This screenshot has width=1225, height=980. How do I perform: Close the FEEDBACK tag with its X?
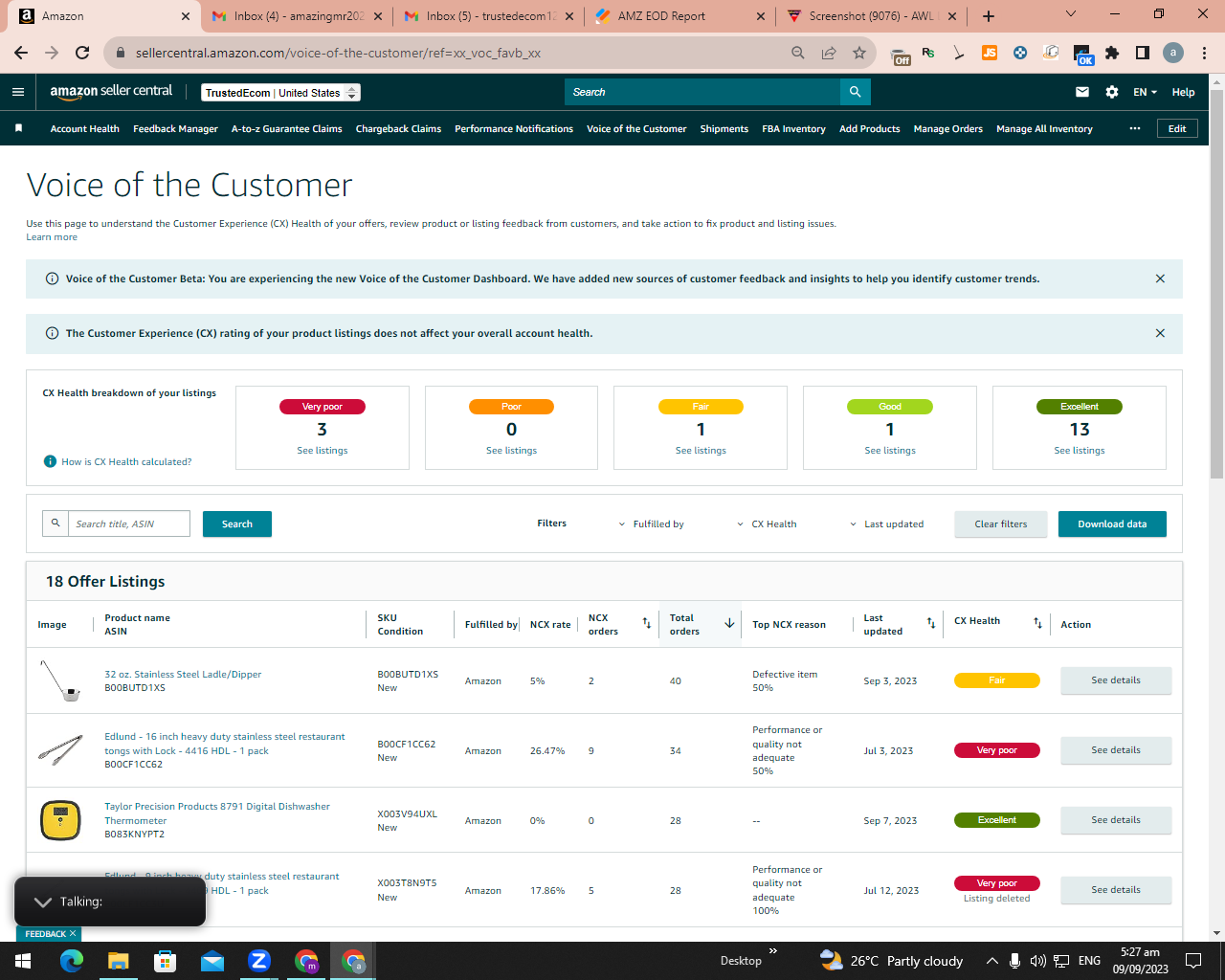73,934
